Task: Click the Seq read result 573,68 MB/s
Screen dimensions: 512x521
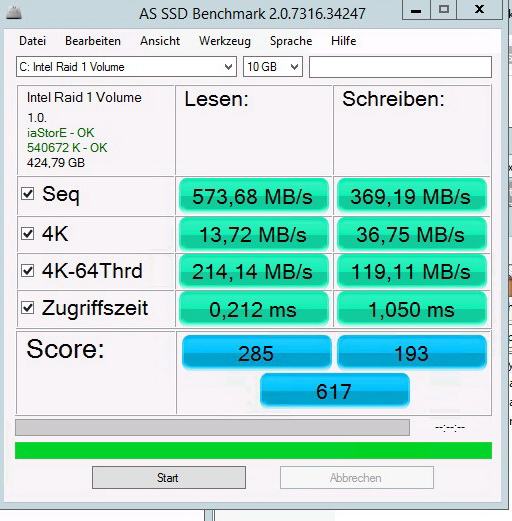Action: point(254,196)
